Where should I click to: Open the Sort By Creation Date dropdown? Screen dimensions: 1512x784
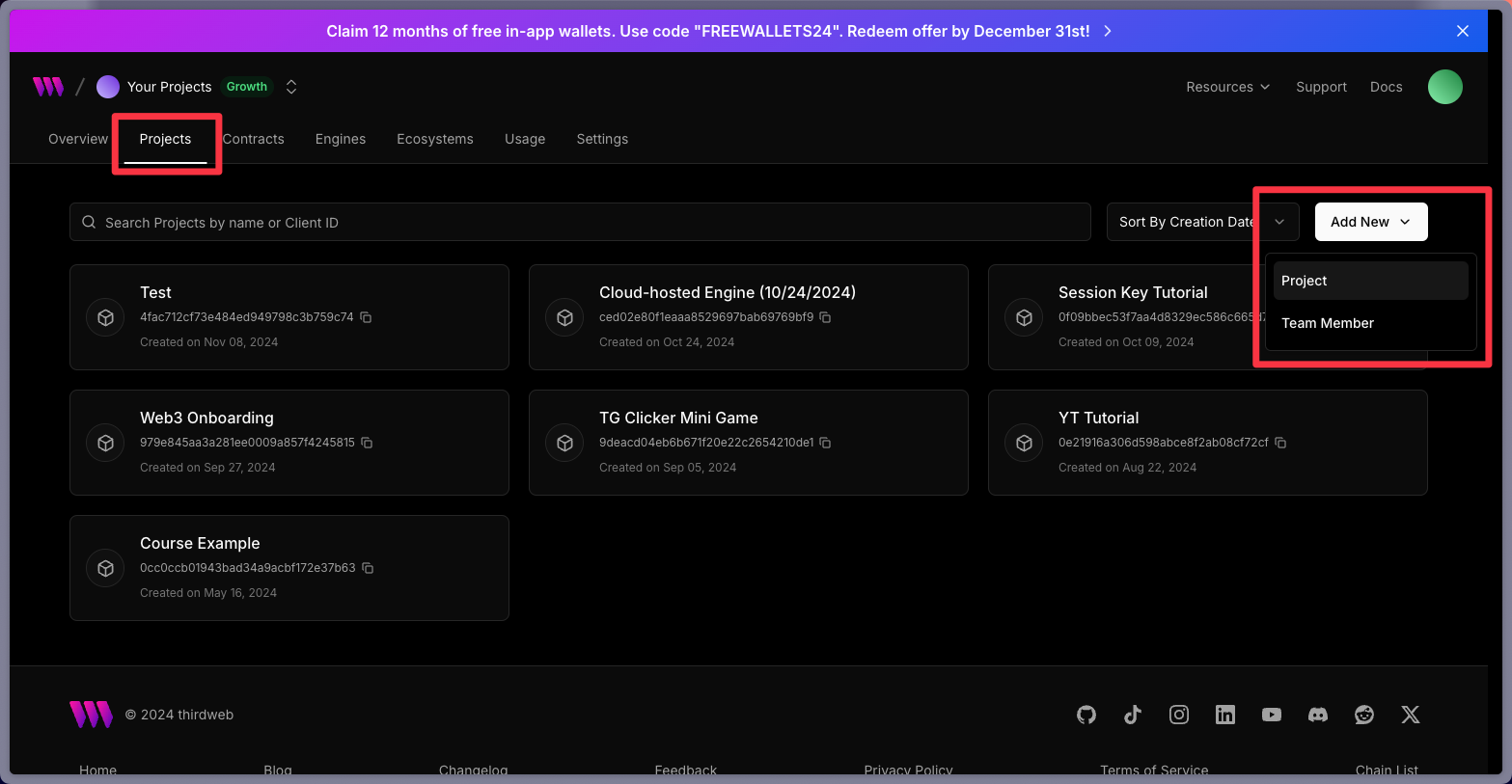point(1202,222)
